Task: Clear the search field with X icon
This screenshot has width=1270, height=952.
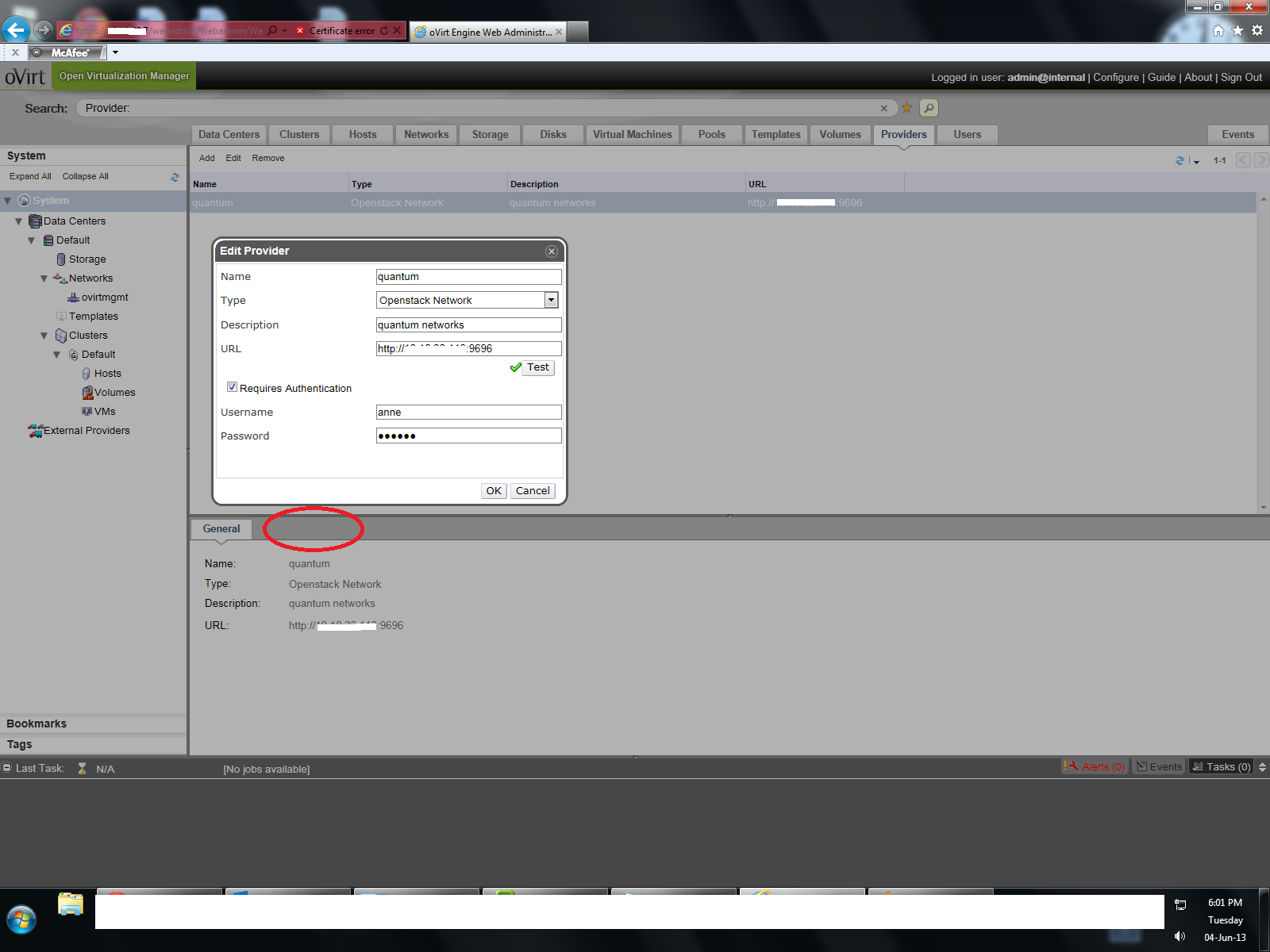Action: pos(883,108)
